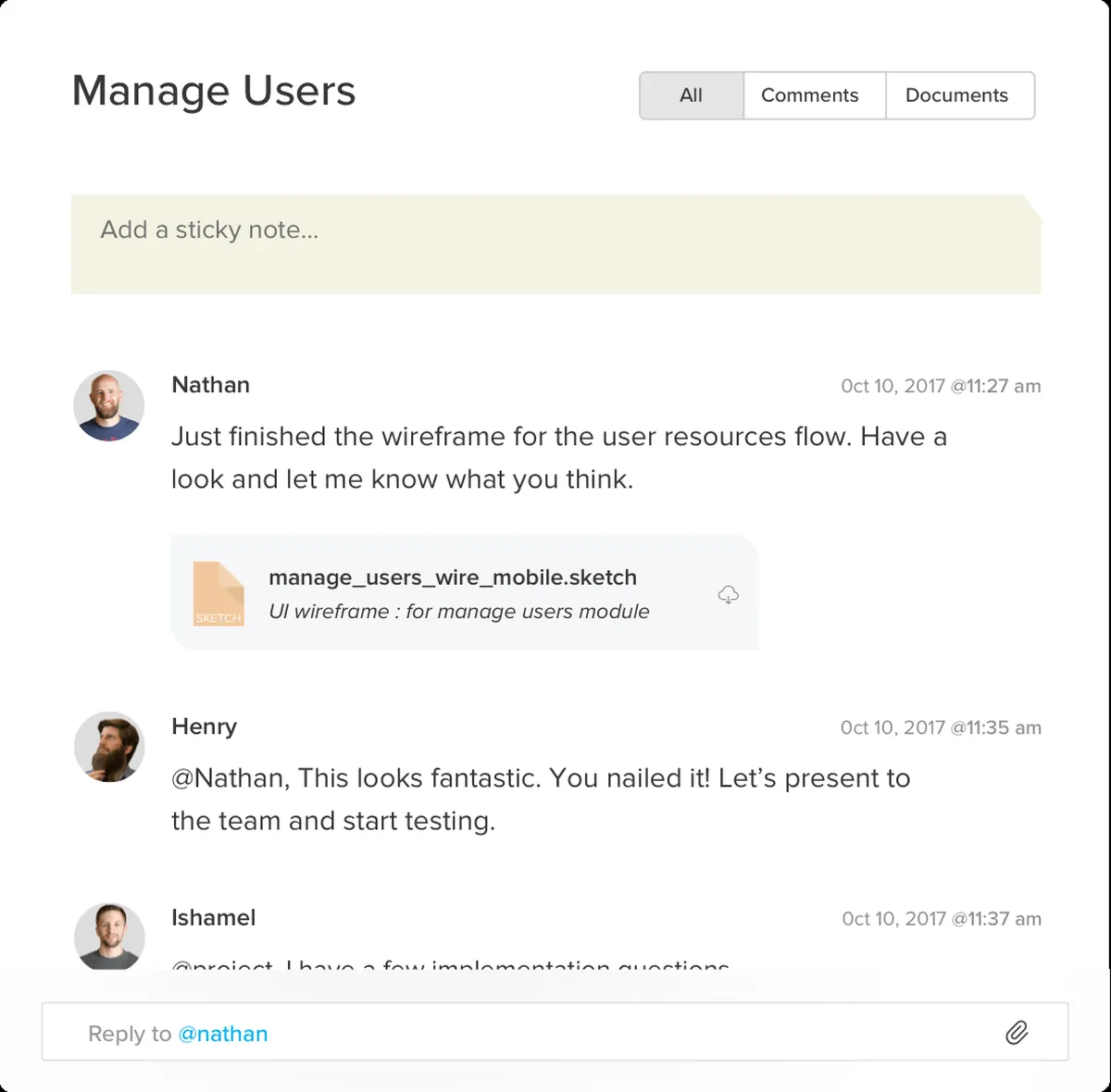The height and width of the screenshot is (1092, 1111).
Task: Switch to the Documents tab
Action: [x=956, y=95]
